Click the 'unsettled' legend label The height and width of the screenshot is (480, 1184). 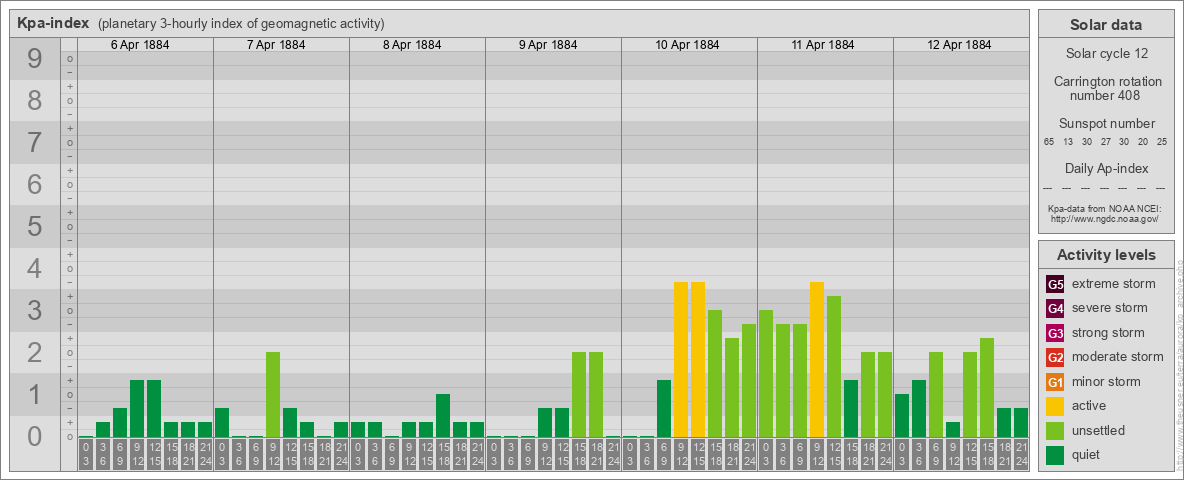point(1098,430)
